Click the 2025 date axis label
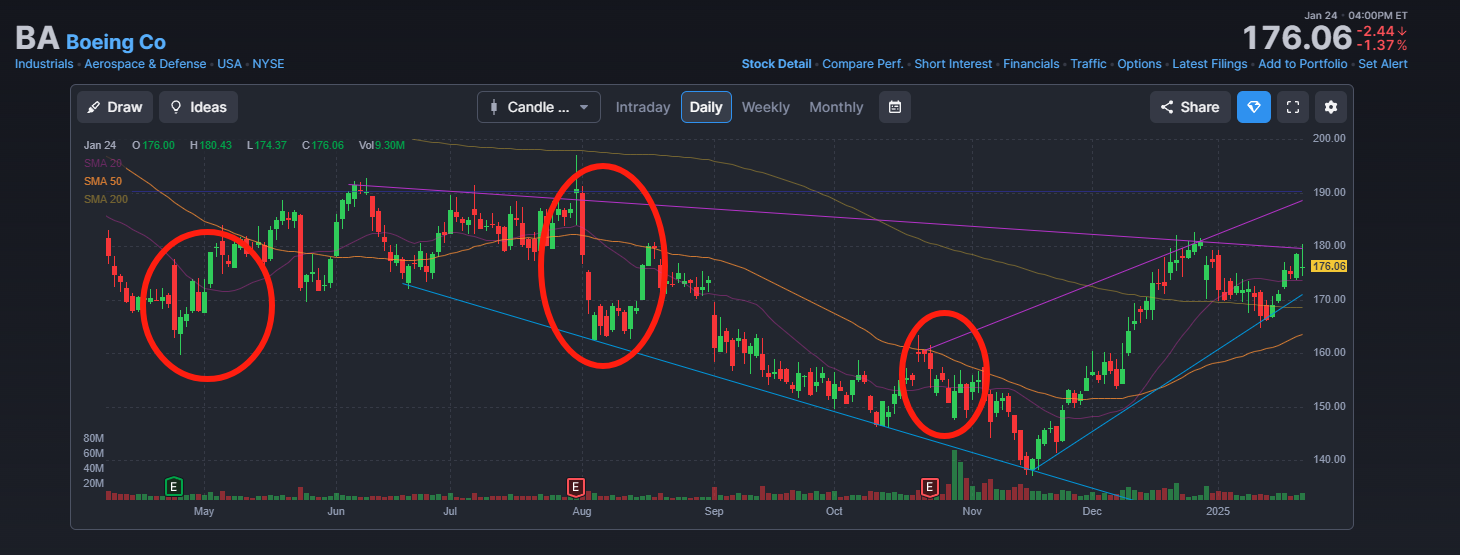Screen dimensions: 1460x555 point(1218,511)
